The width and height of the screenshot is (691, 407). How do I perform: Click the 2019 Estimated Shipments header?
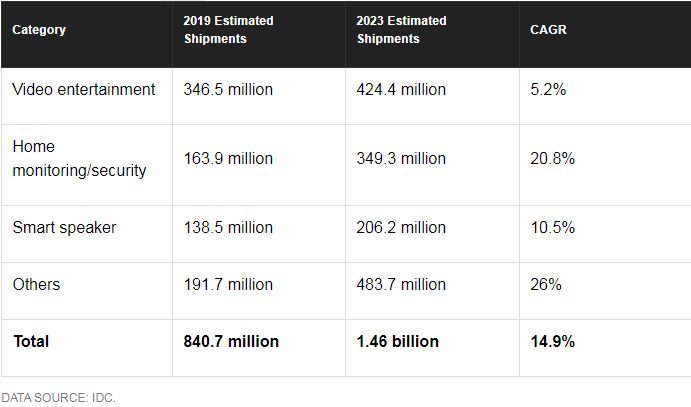coord(229,30)
